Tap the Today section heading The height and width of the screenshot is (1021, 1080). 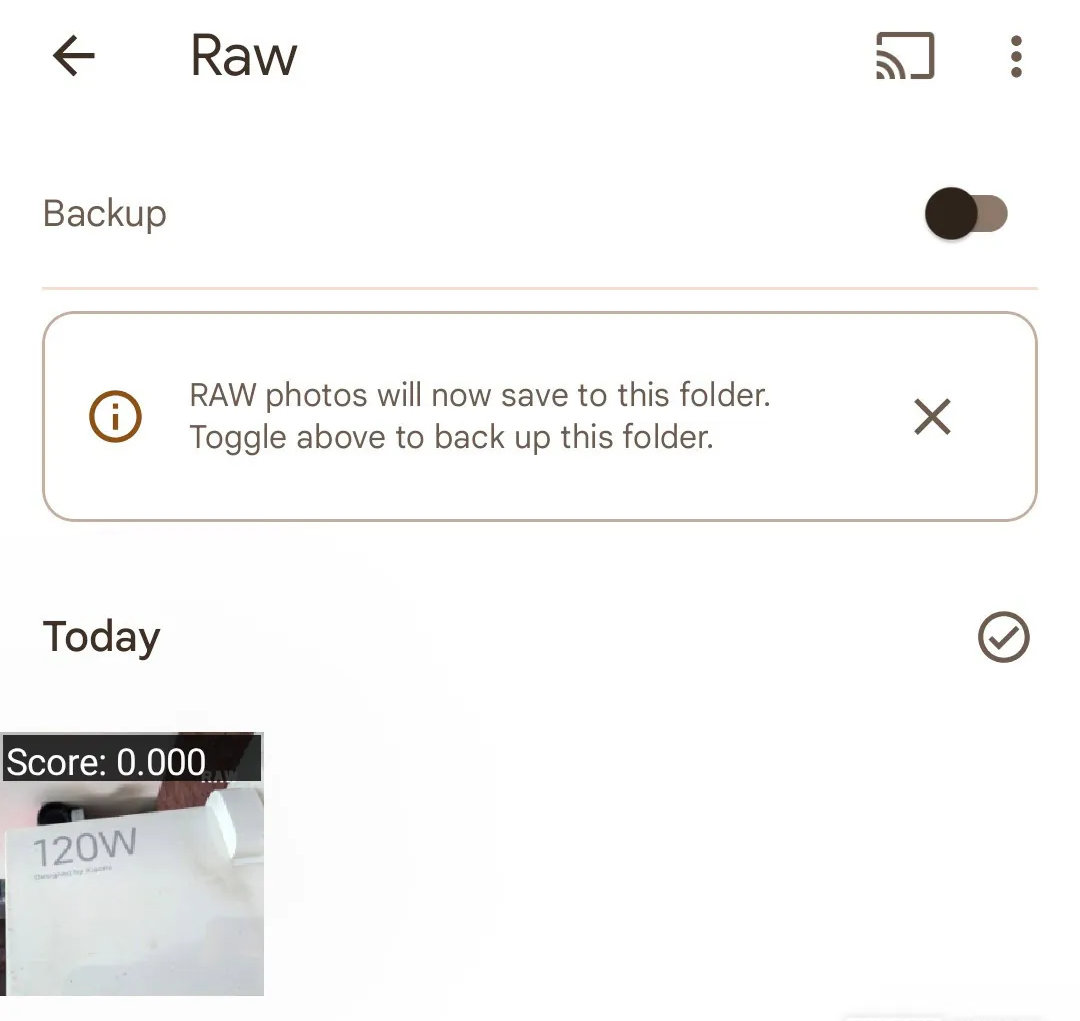coord(101,637)
